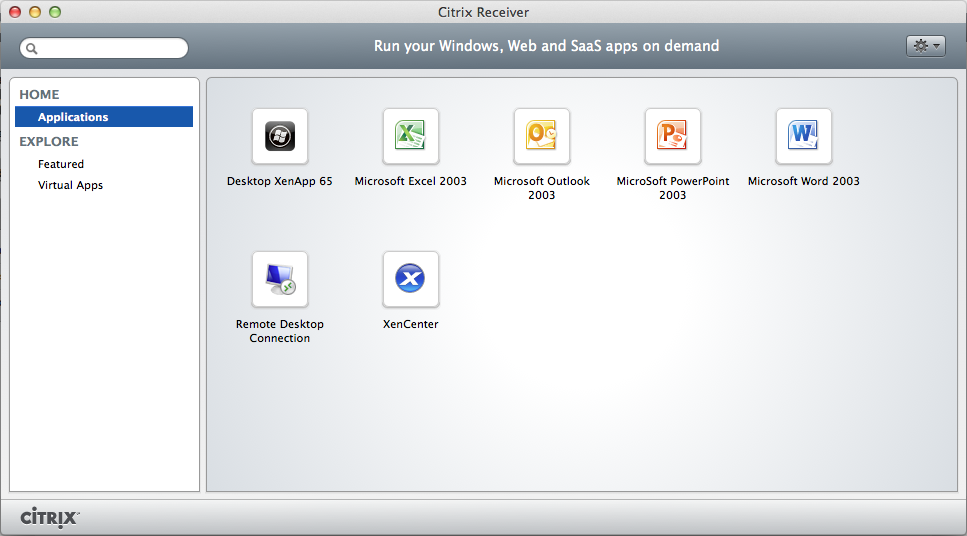Click the "Microsoft Word 2003" label
Image resolution: width=967 pixels, height=536 pixels.
coord(804,181)
